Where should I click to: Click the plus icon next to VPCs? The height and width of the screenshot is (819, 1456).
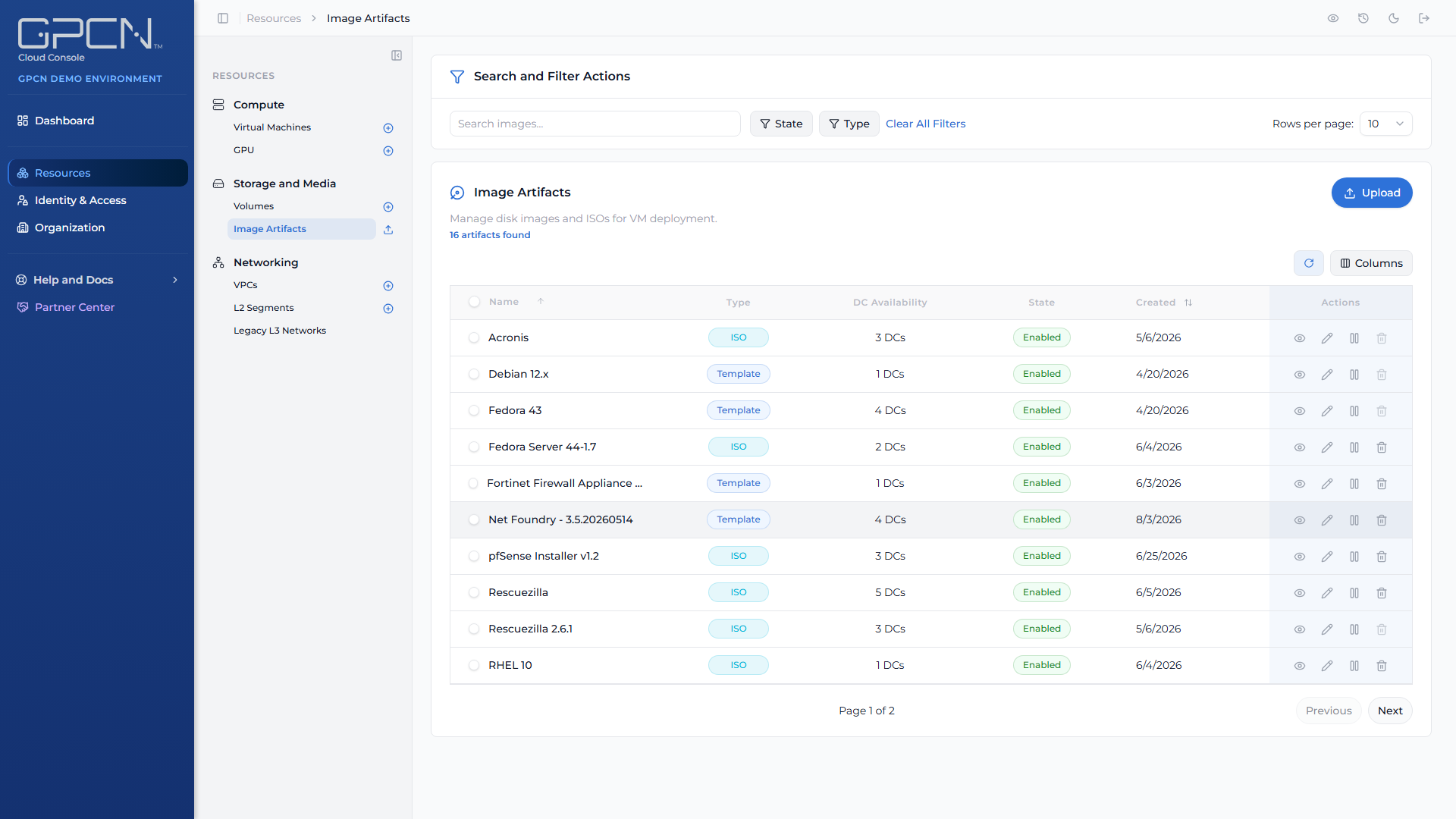point(388,286)
